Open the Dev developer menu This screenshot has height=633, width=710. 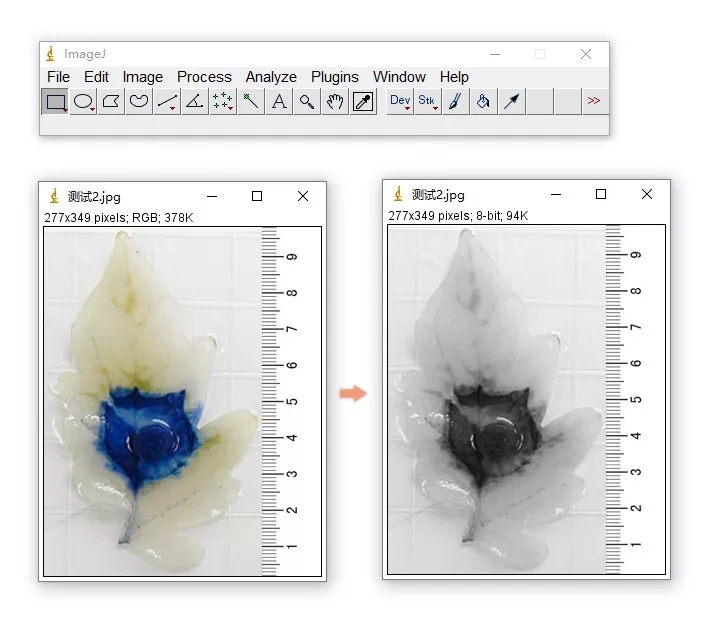[x=400, y=101]
